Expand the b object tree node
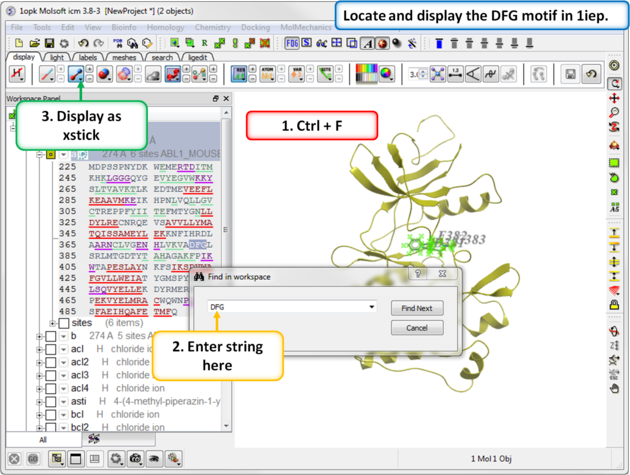The image size is (630, 475). click(x=40, y=337)
